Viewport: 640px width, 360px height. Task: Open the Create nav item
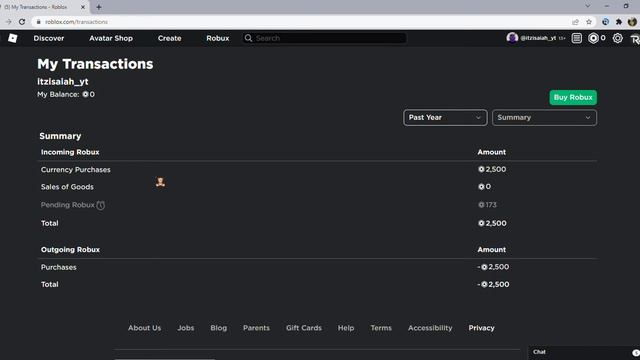[169, 38]
